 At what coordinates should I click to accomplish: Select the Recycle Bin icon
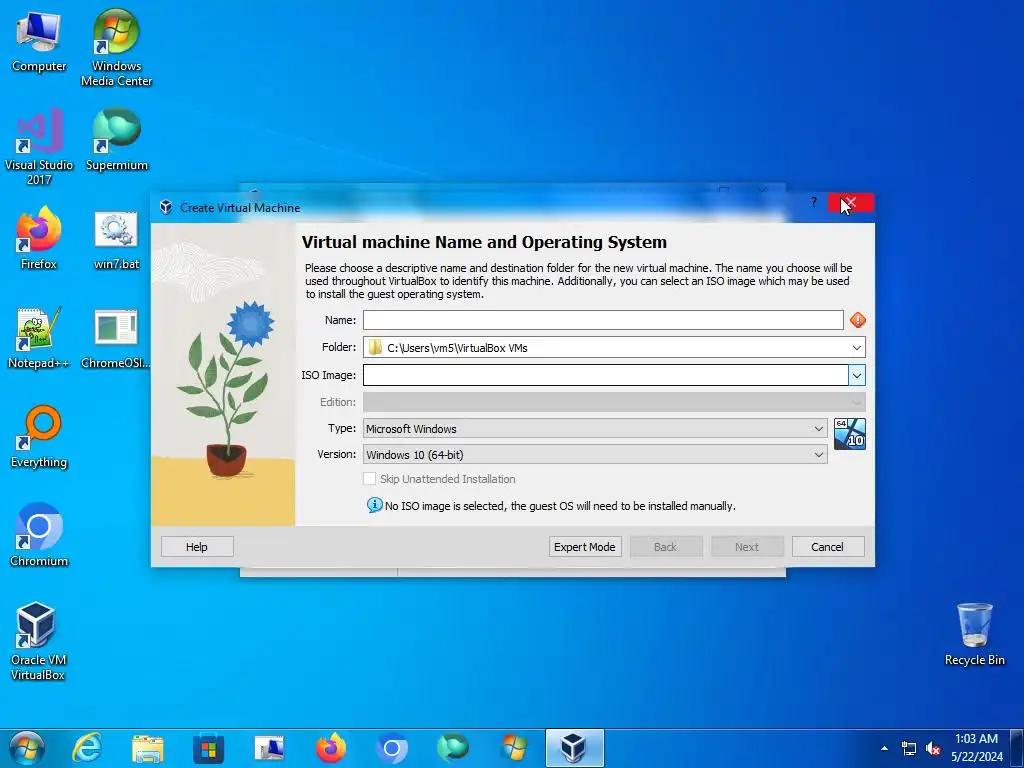pos(974,634)
